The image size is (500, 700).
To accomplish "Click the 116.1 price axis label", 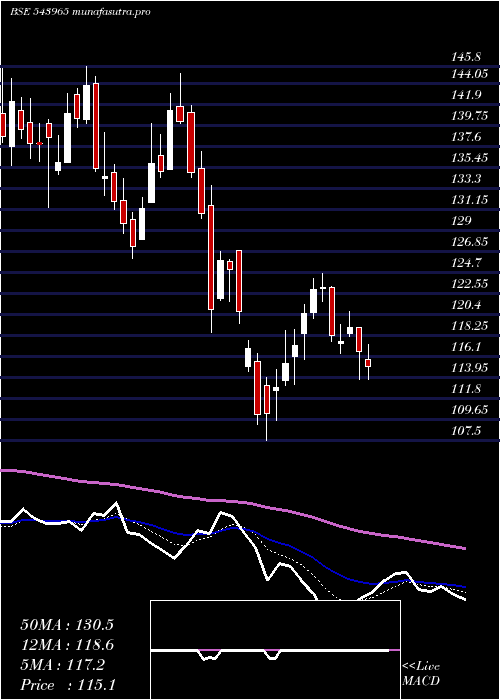I will point(466,346).
